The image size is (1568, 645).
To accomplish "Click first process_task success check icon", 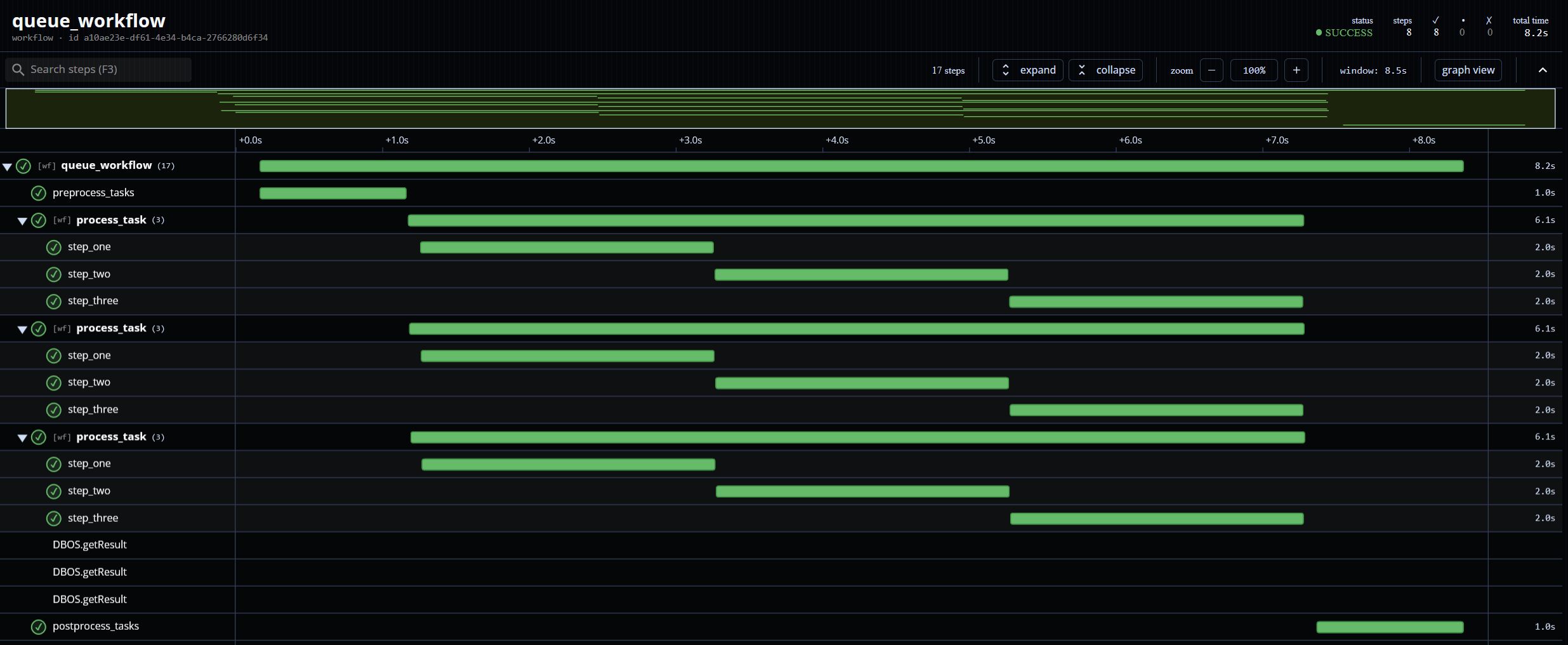I will [x=39, y=220].
